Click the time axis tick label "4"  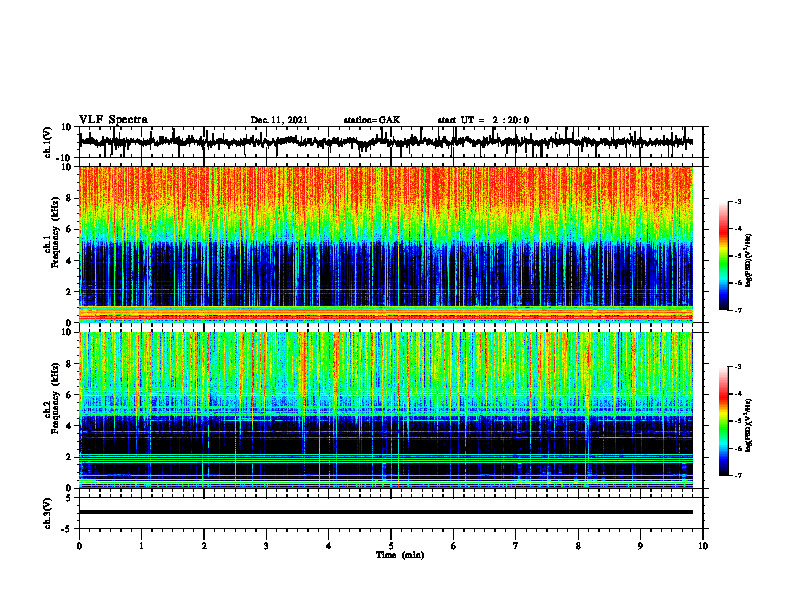pyautogui.click(x=329, y=546)
